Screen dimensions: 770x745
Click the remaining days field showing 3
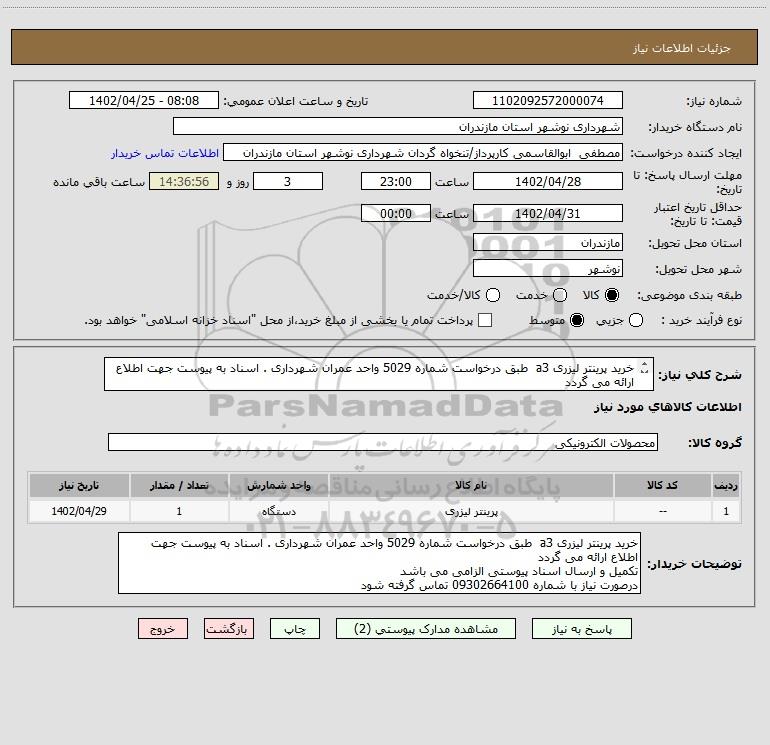click(x=288, y=181)
